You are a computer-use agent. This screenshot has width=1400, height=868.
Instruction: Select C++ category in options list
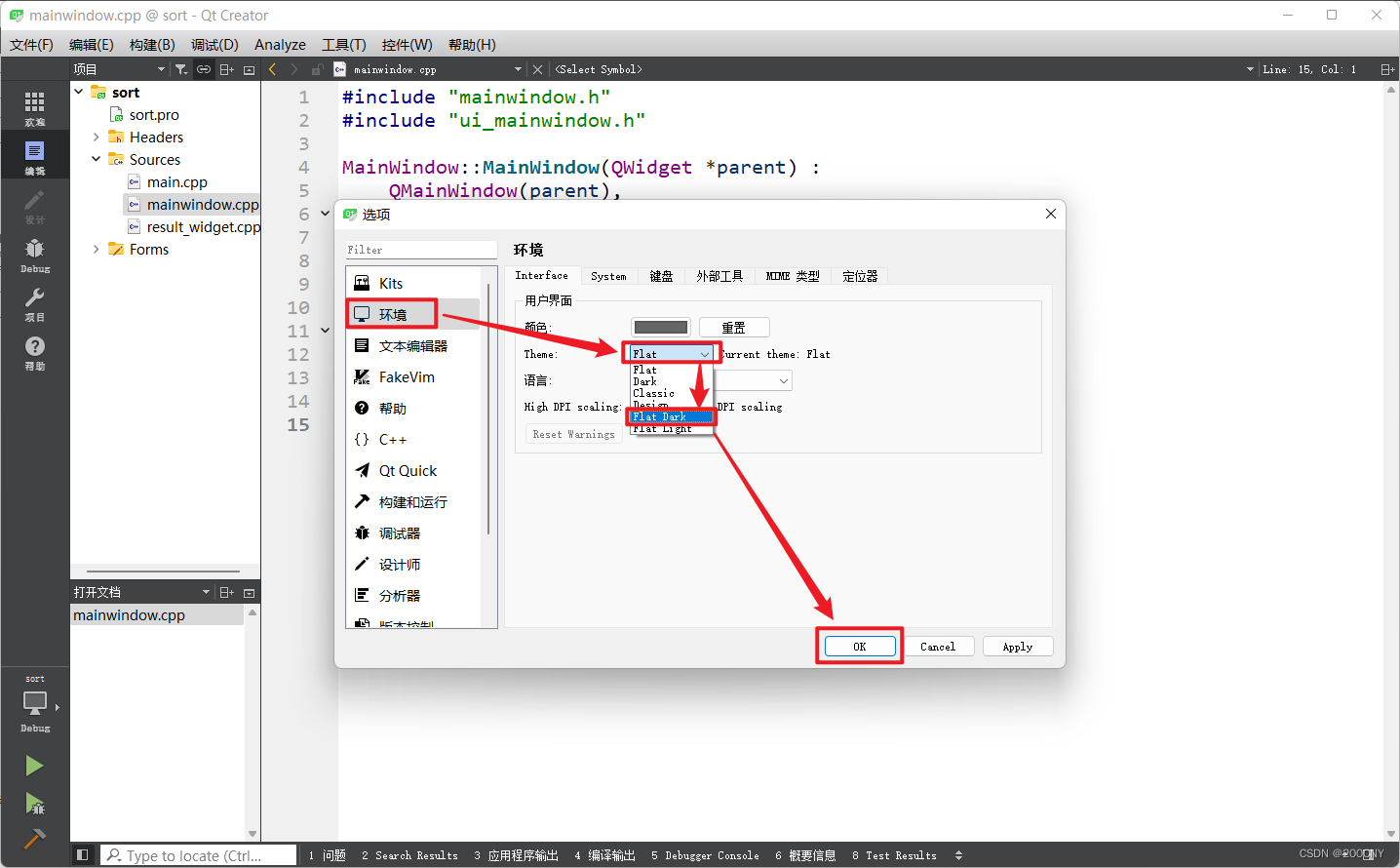tap(413, 440)
